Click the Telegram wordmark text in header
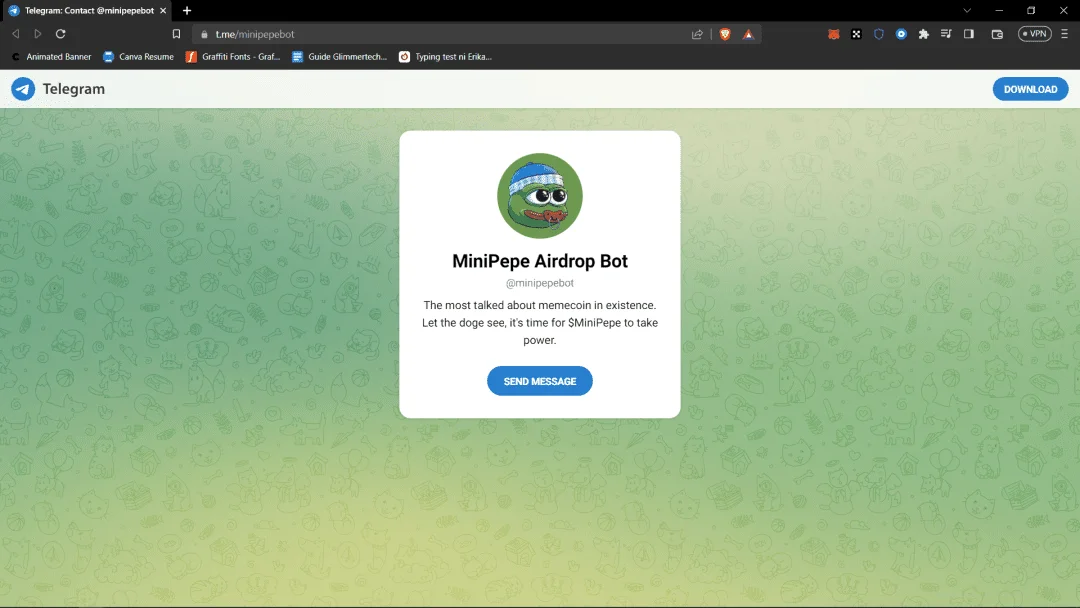The width and height of the screenshot is (1080, 608). pos(74,89)
